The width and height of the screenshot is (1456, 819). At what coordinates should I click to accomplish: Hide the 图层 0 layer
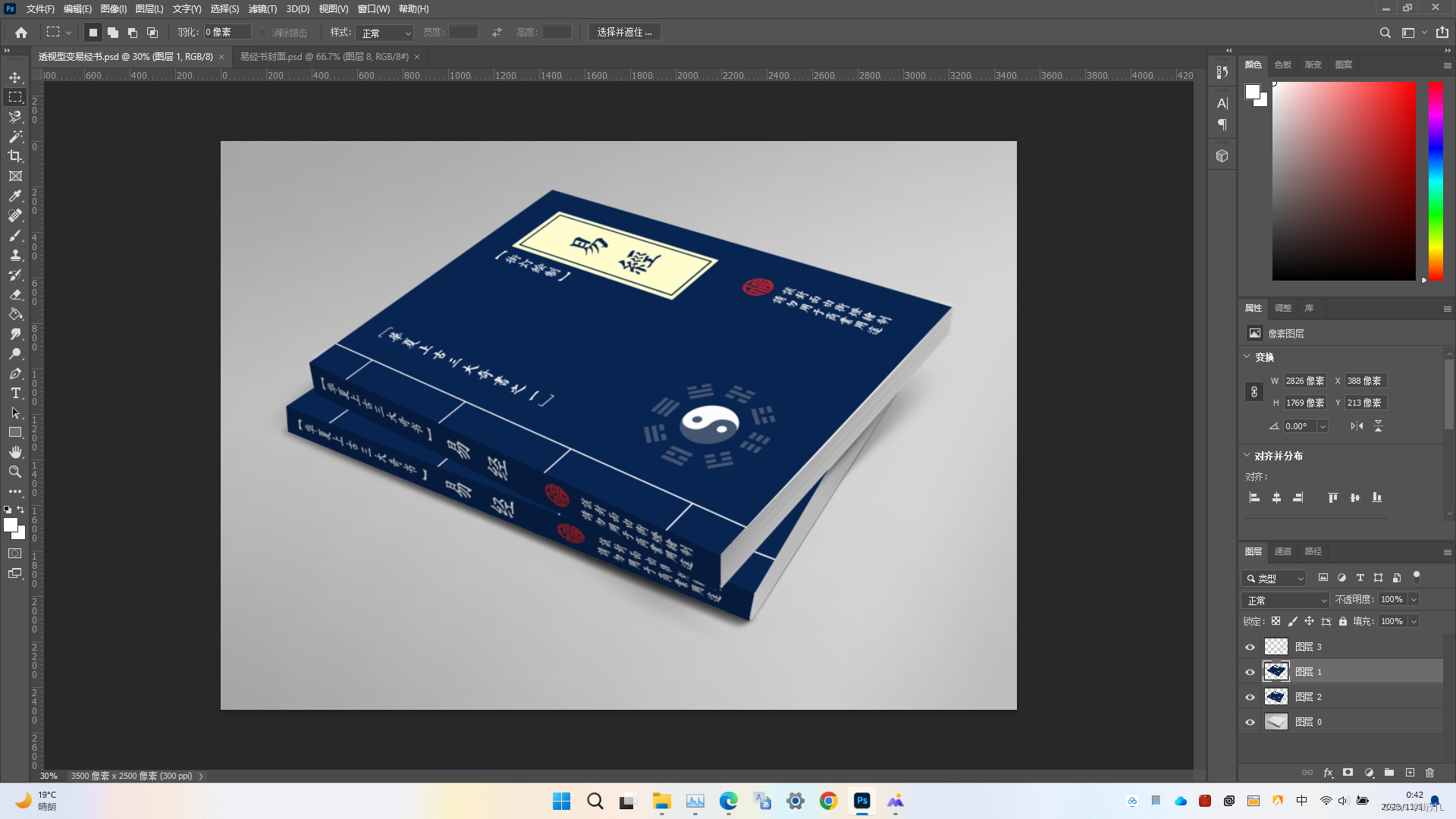click(1250, 722)
